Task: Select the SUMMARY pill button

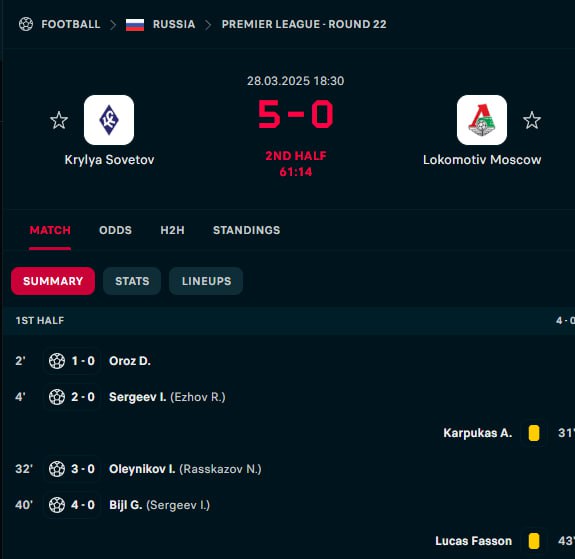Action: pos(53,281)
